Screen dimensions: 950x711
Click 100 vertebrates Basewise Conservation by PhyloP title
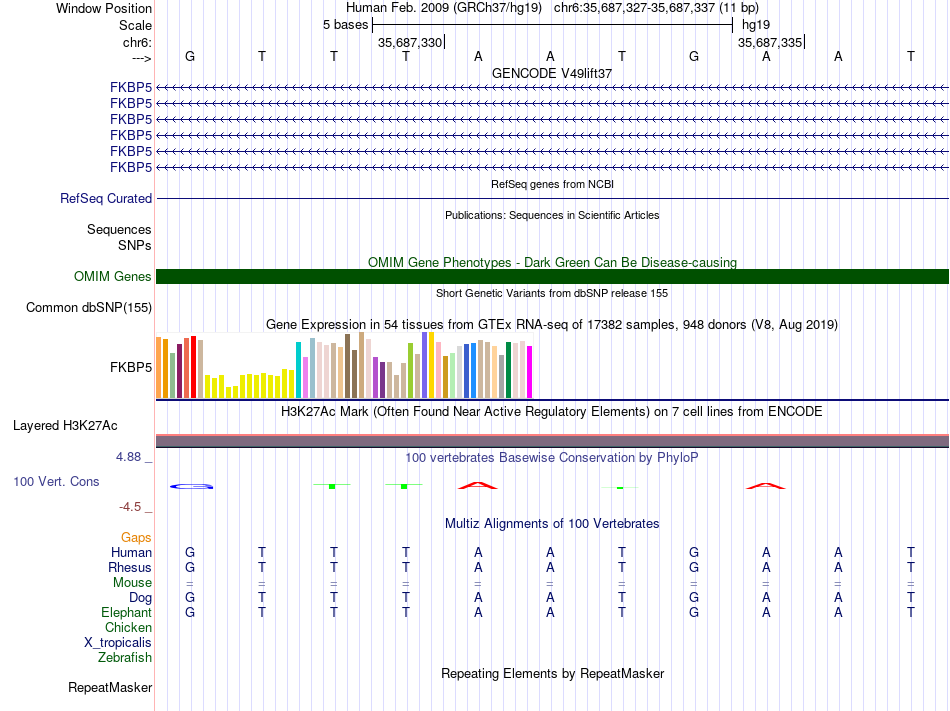pos(551,457)
